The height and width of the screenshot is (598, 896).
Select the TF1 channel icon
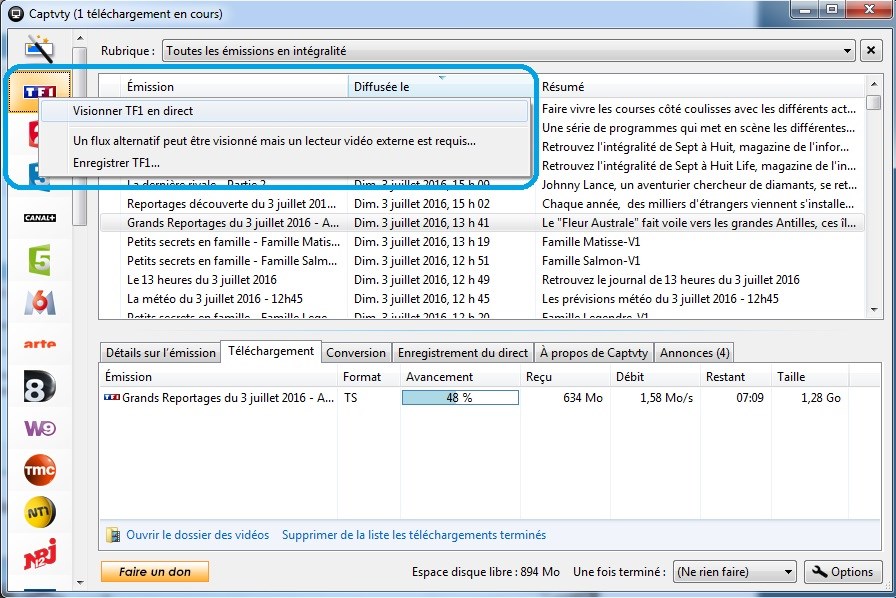(39, 91)
